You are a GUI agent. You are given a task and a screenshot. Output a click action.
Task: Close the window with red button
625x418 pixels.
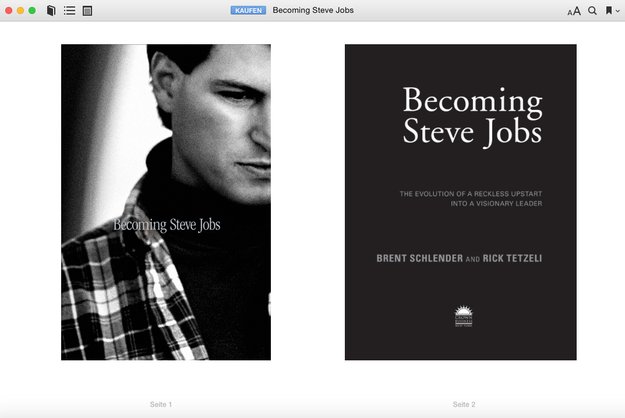click(9, 10)
